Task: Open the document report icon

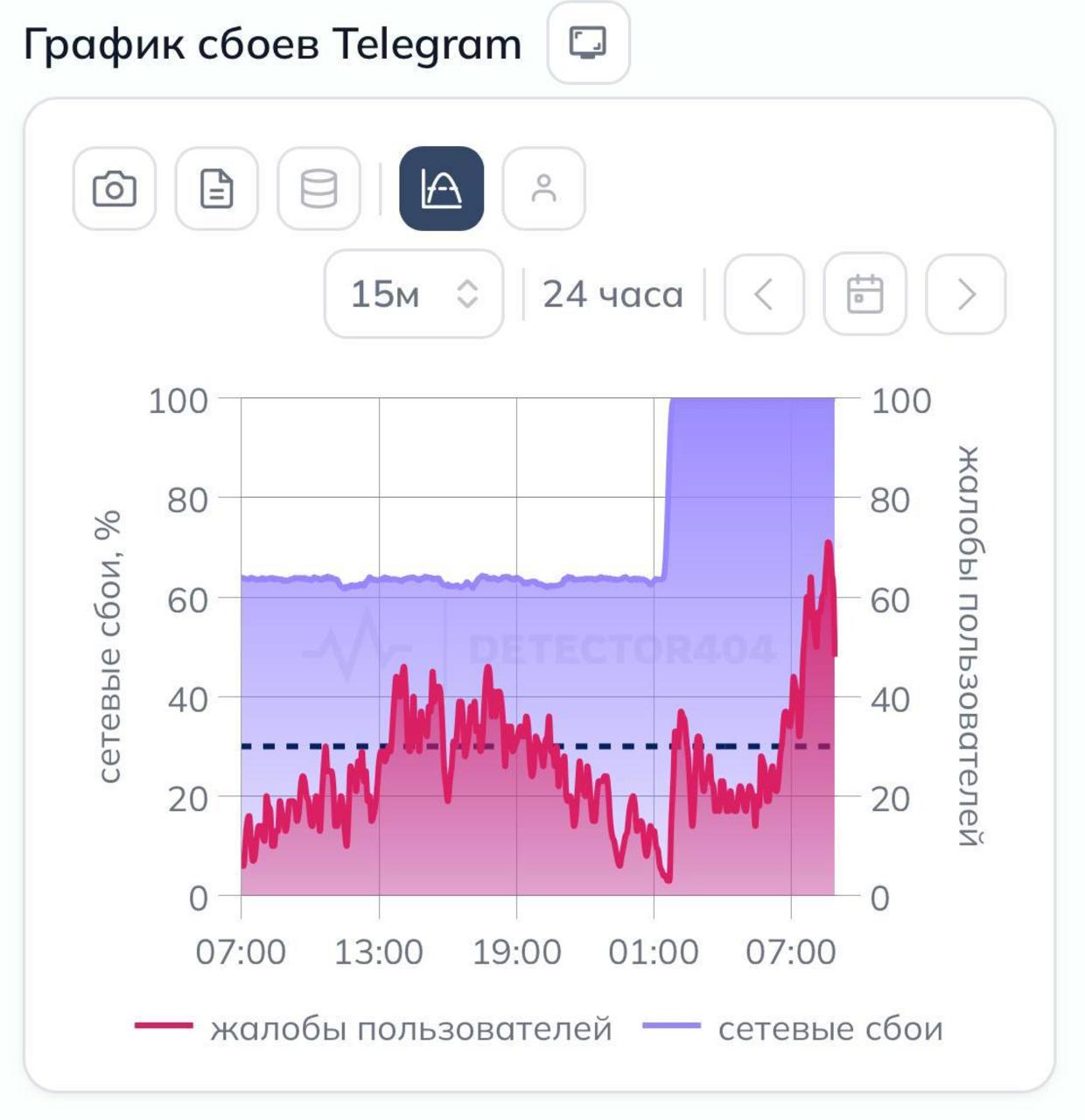Action: (216, 188)
